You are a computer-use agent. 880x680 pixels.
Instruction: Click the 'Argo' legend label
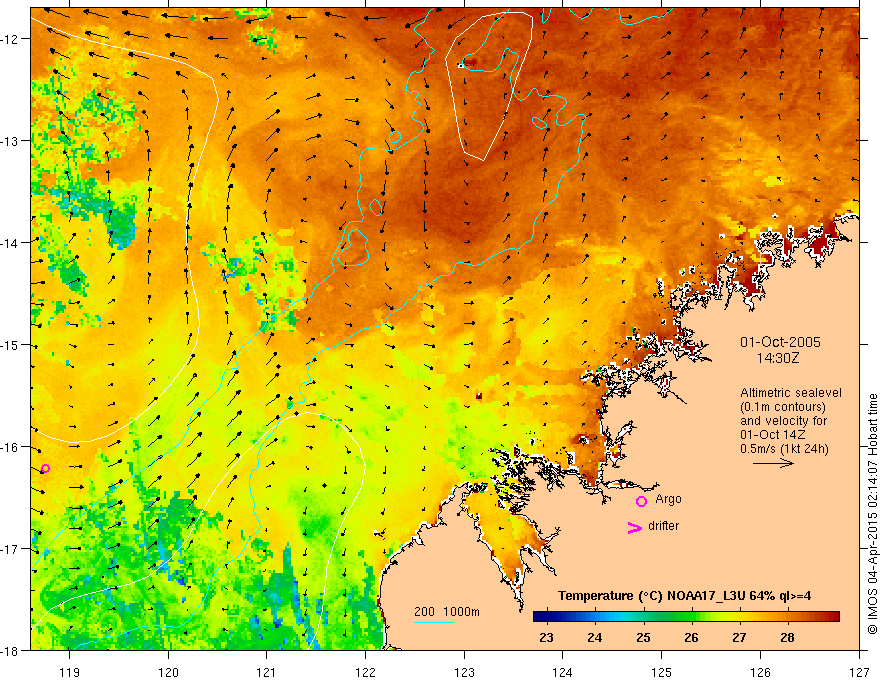668,499
